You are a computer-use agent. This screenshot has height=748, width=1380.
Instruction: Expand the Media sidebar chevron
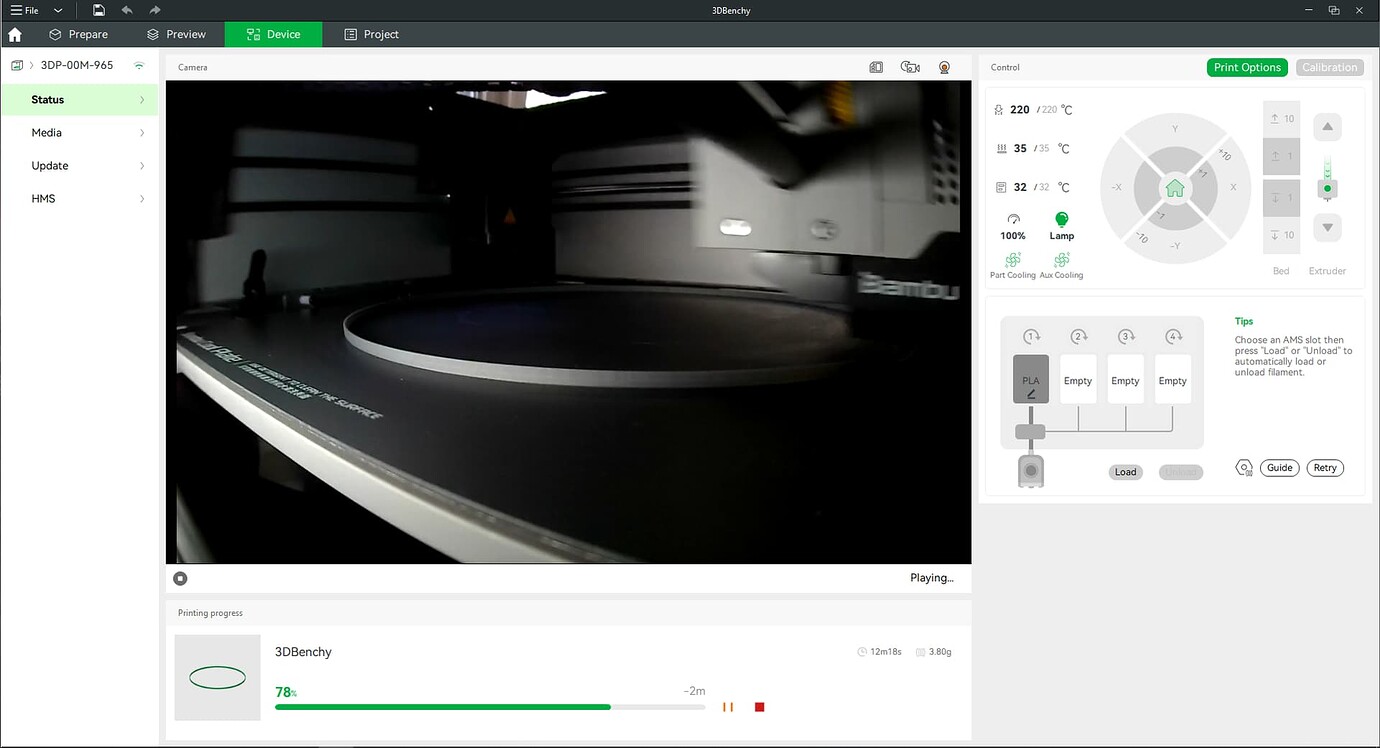click(142, 133)
